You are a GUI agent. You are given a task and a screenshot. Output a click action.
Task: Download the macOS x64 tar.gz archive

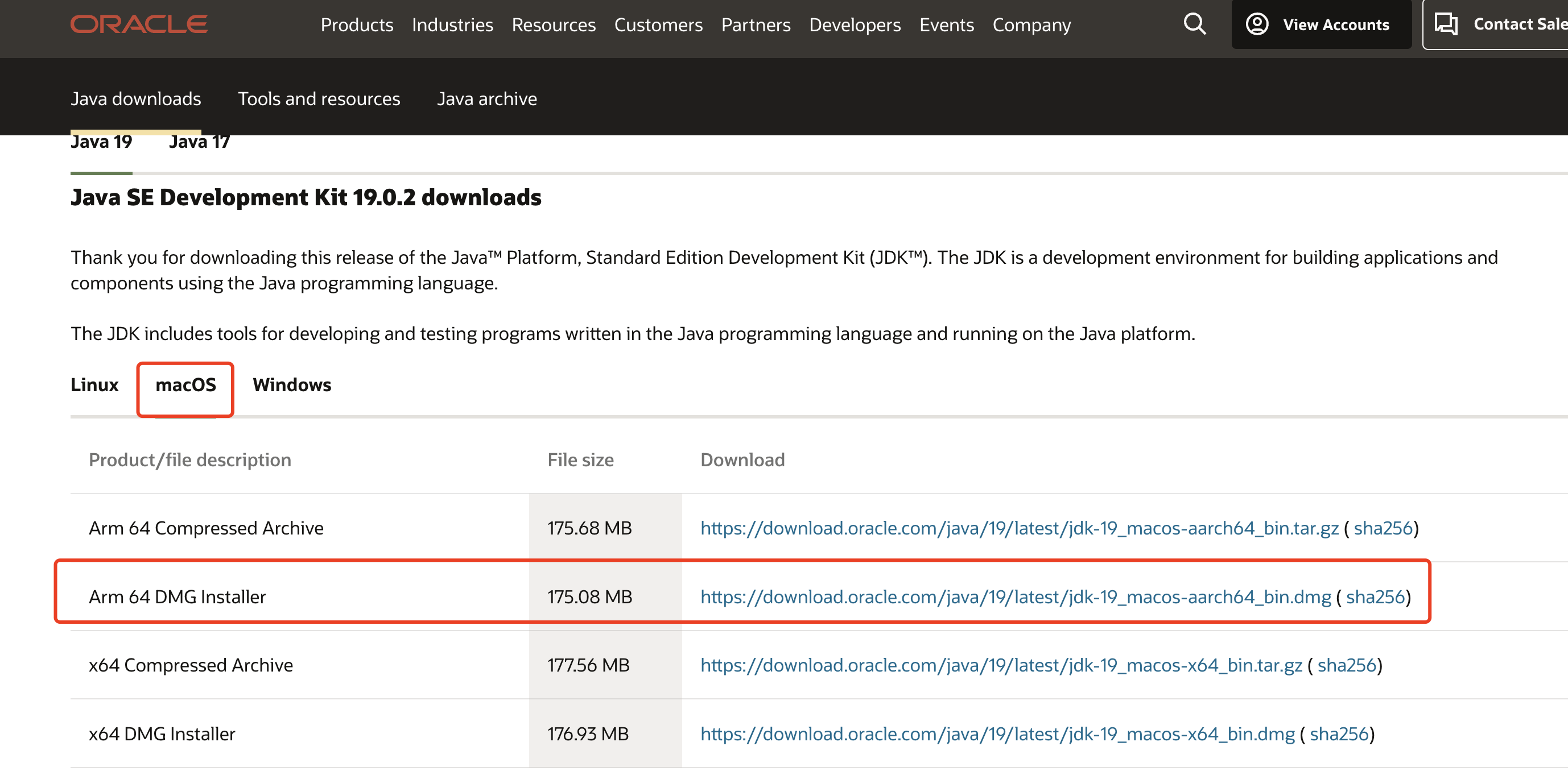click(x=1001, y=665)
